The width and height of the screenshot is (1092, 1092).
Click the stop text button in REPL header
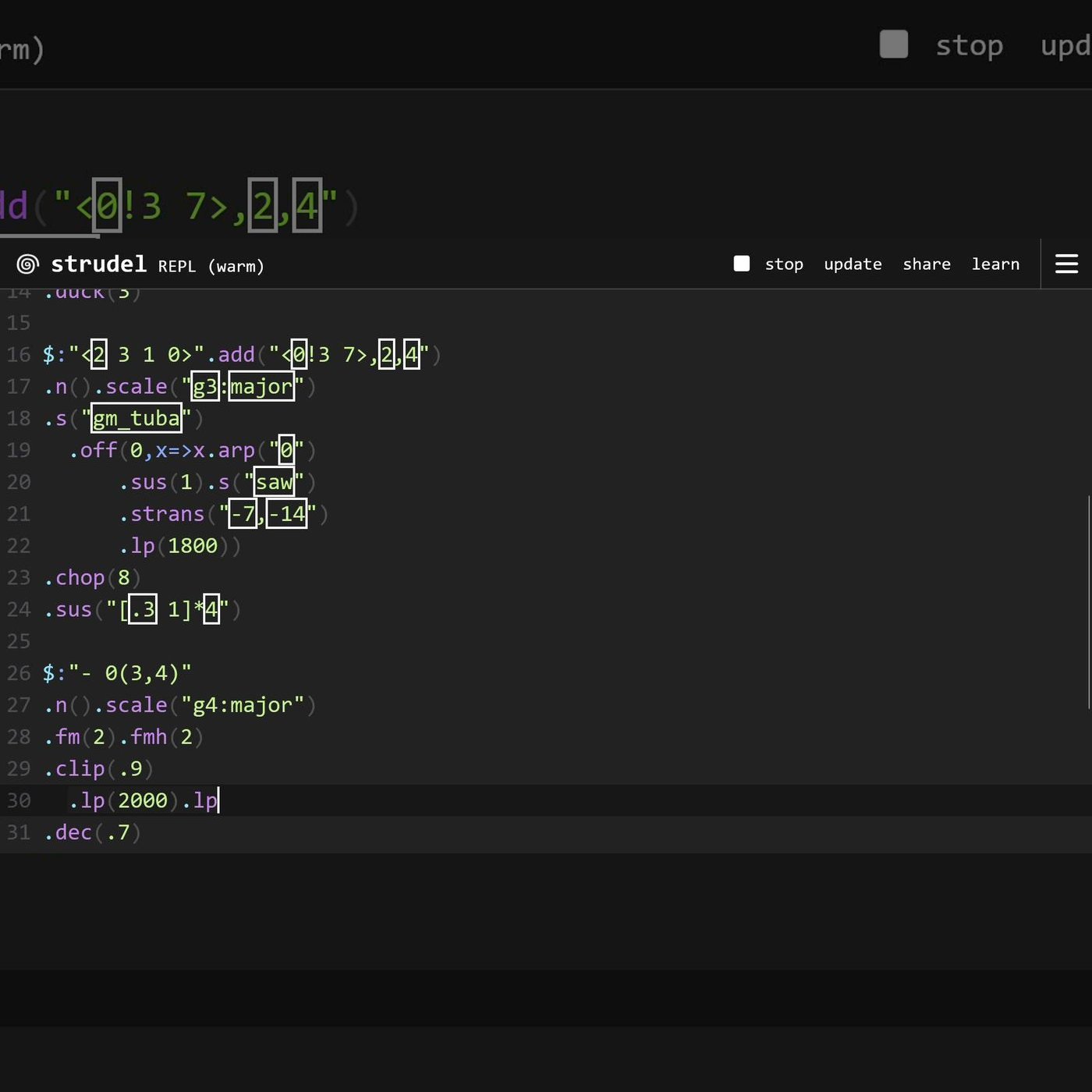click(x=784, y=264)
